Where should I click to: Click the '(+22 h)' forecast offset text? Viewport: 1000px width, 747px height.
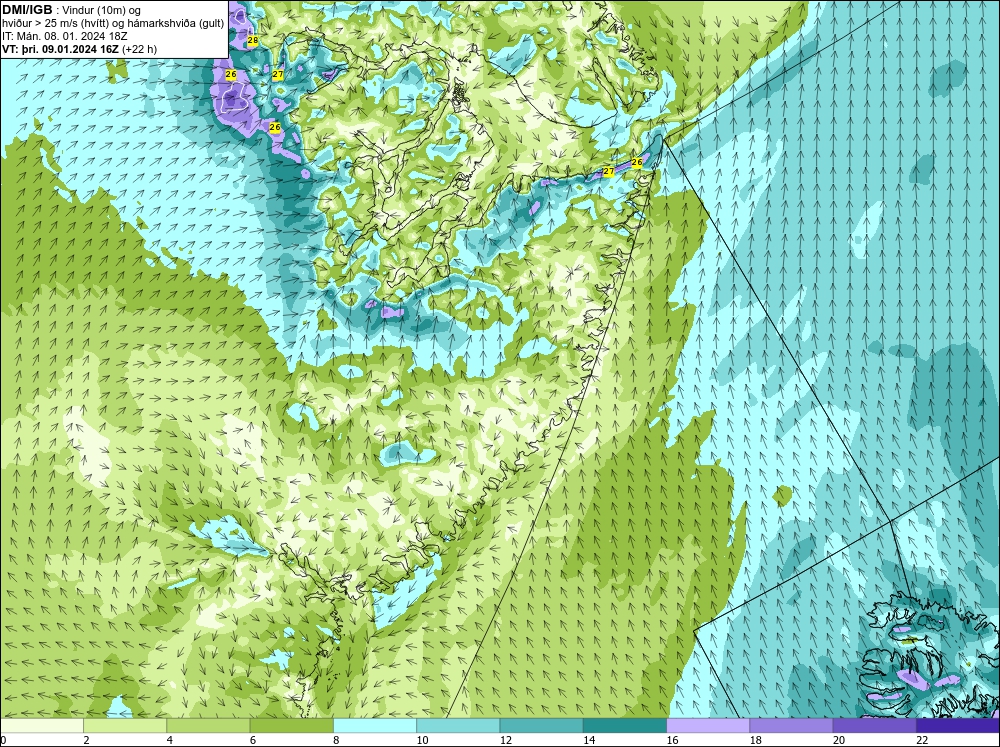[x=140, y=49]
